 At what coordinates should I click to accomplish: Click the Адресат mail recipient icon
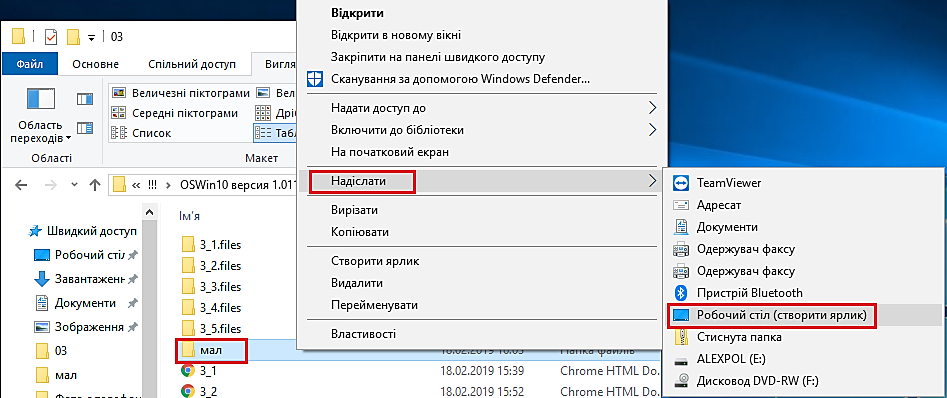tap(681, 205)
